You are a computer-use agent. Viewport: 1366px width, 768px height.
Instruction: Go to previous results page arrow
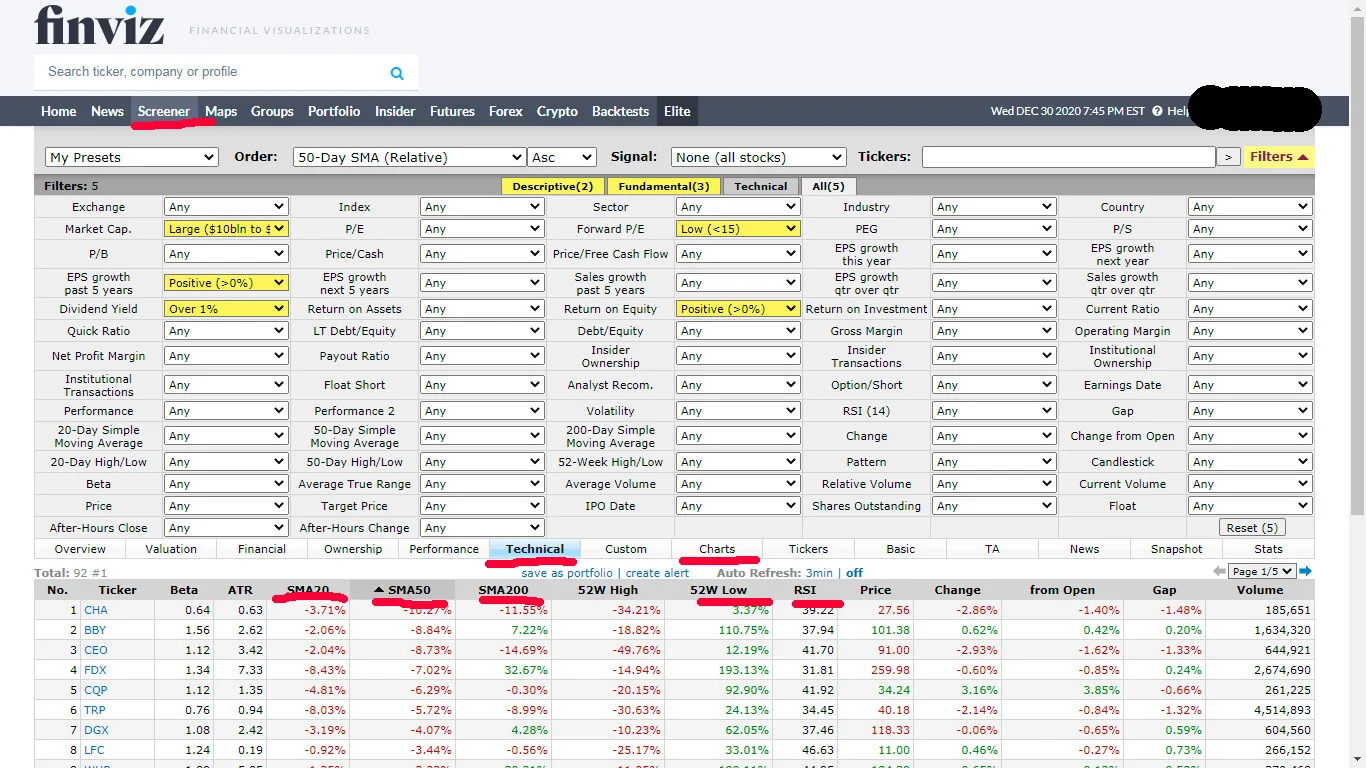[x=1219, y=571]
